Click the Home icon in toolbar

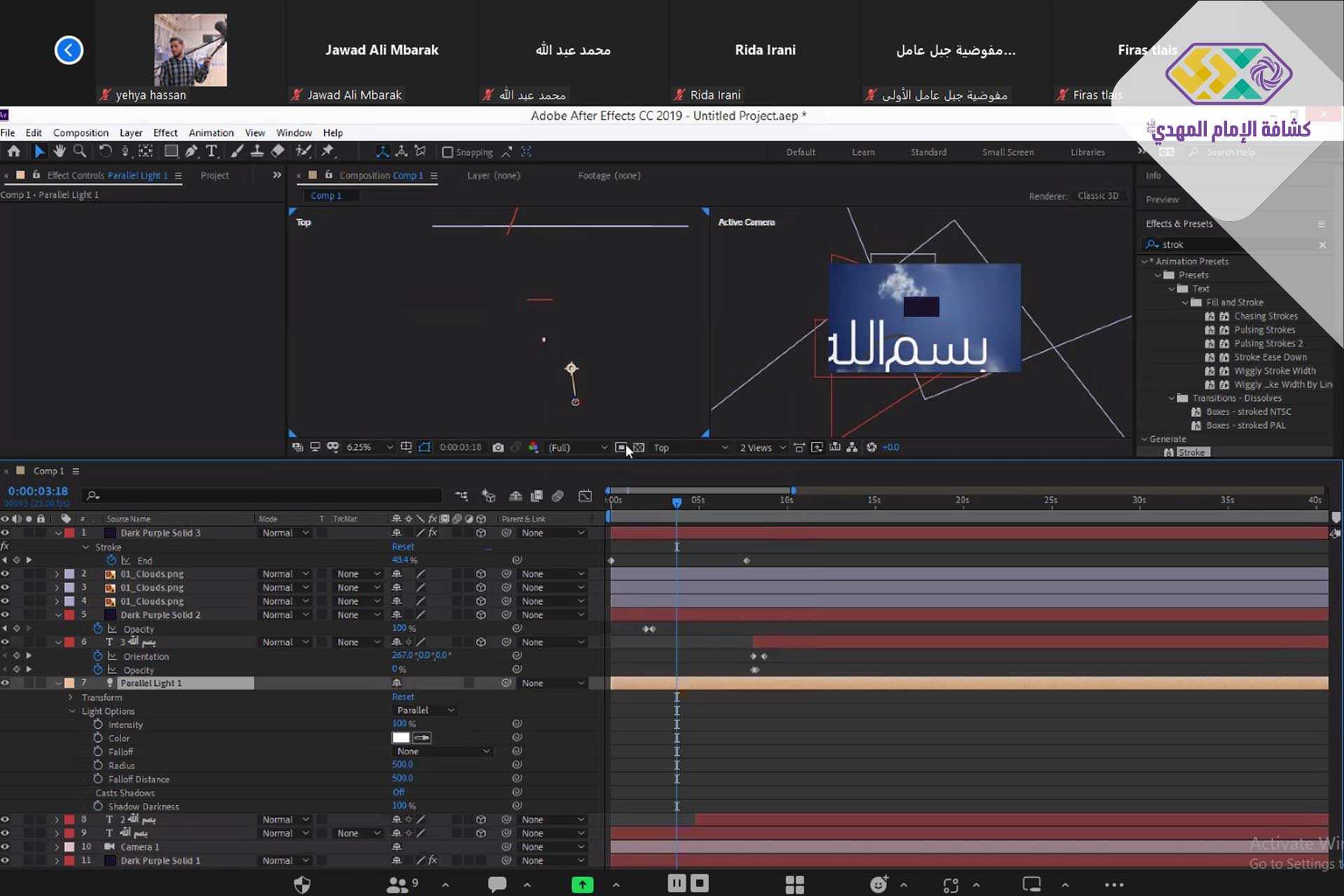[14, 151]
